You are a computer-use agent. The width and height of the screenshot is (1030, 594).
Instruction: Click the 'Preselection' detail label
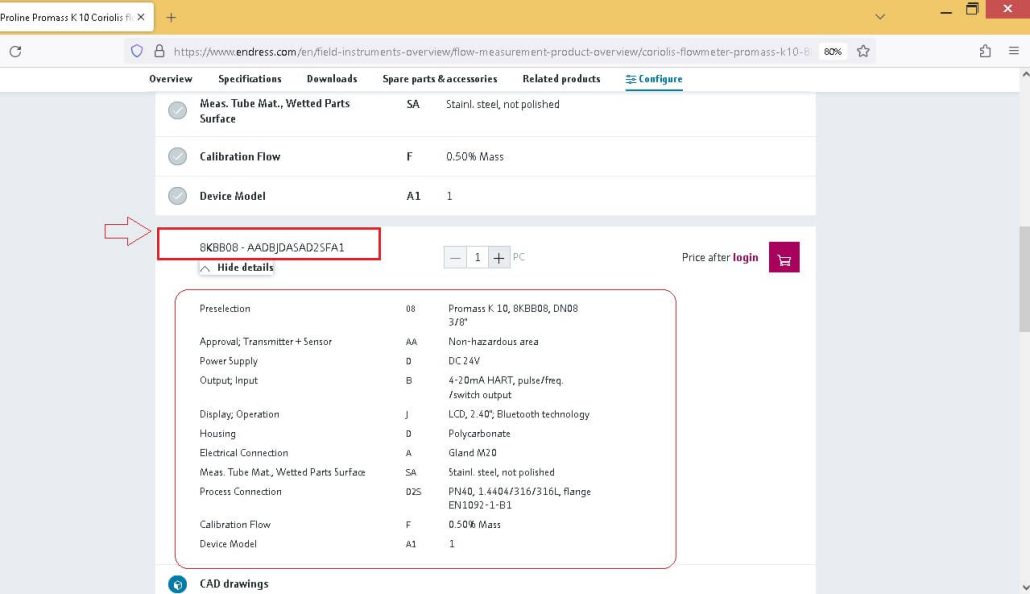pyautogui.click(x=225, y=309)
